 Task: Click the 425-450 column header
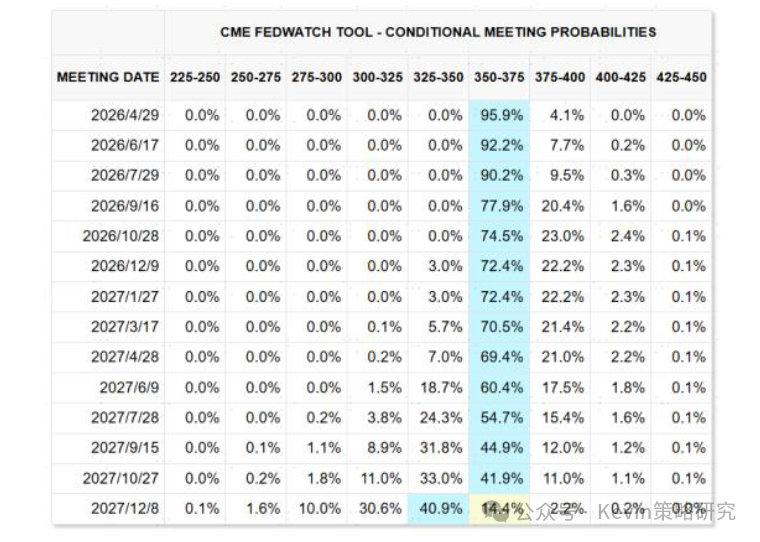681,77
